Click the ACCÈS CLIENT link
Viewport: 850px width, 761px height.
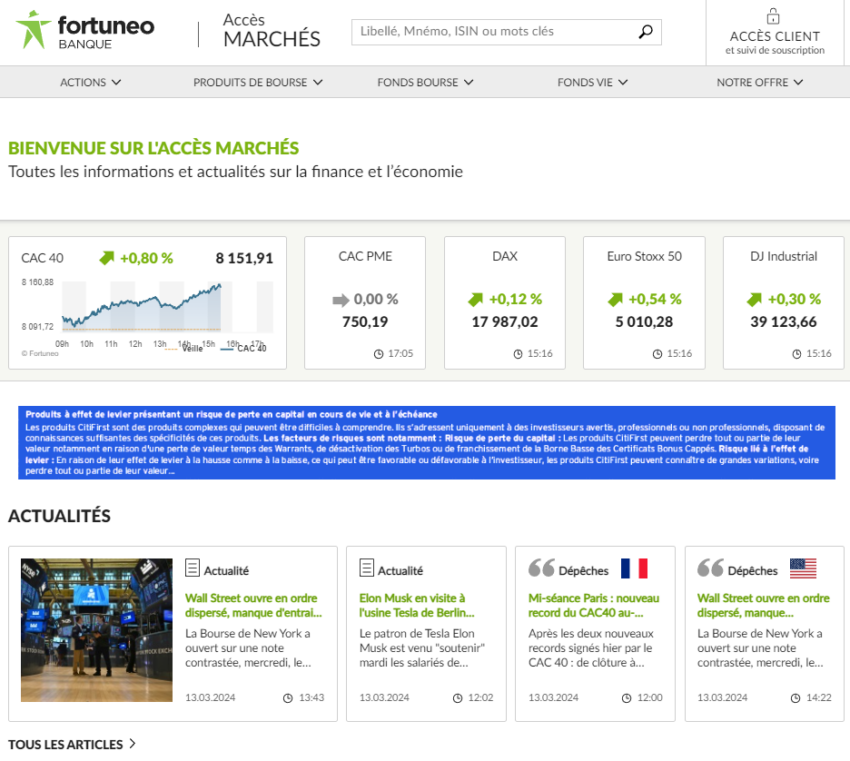775,36
